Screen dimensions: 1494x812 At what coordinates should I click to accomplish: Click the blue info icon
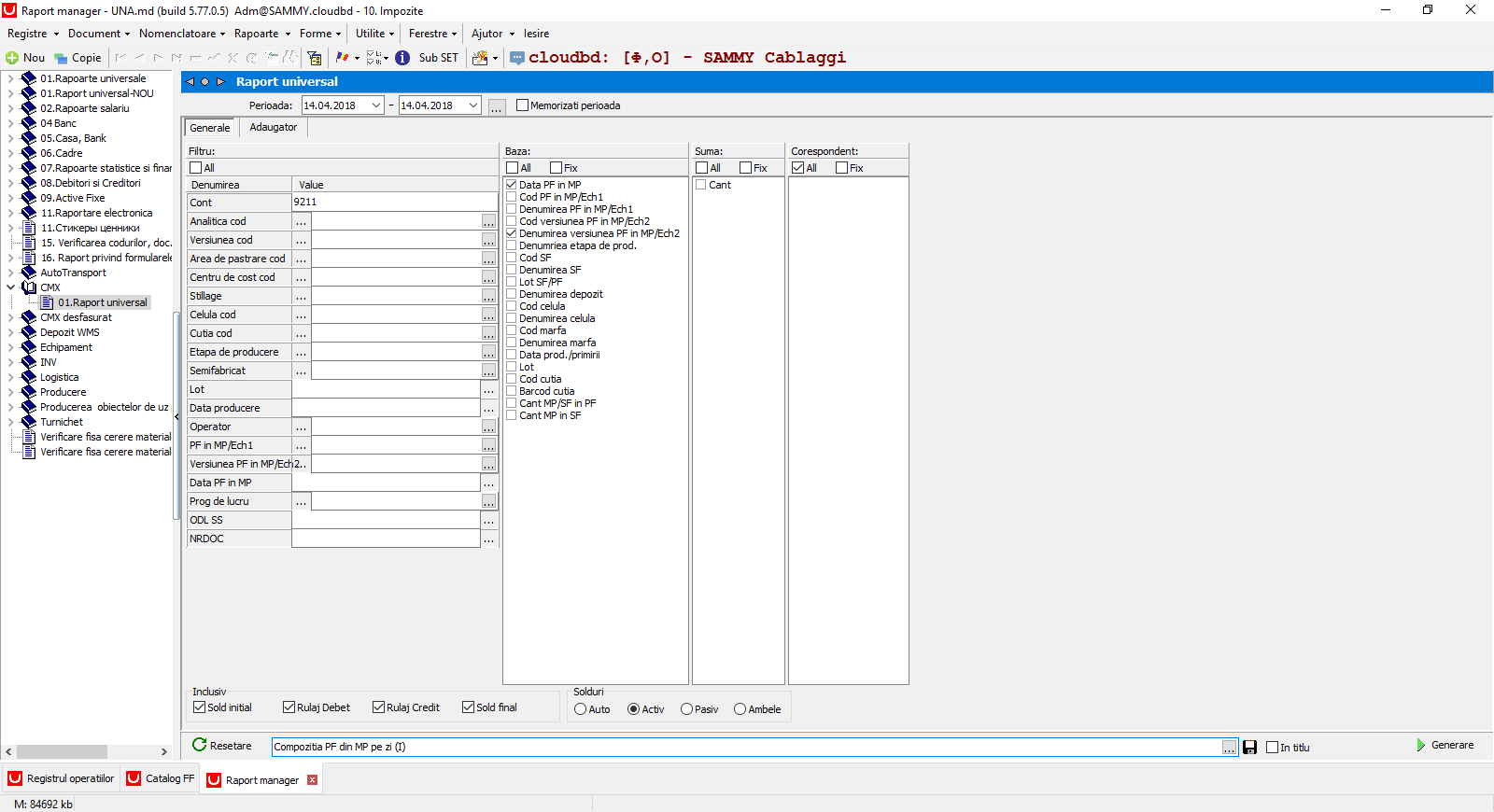coord(402,58)
